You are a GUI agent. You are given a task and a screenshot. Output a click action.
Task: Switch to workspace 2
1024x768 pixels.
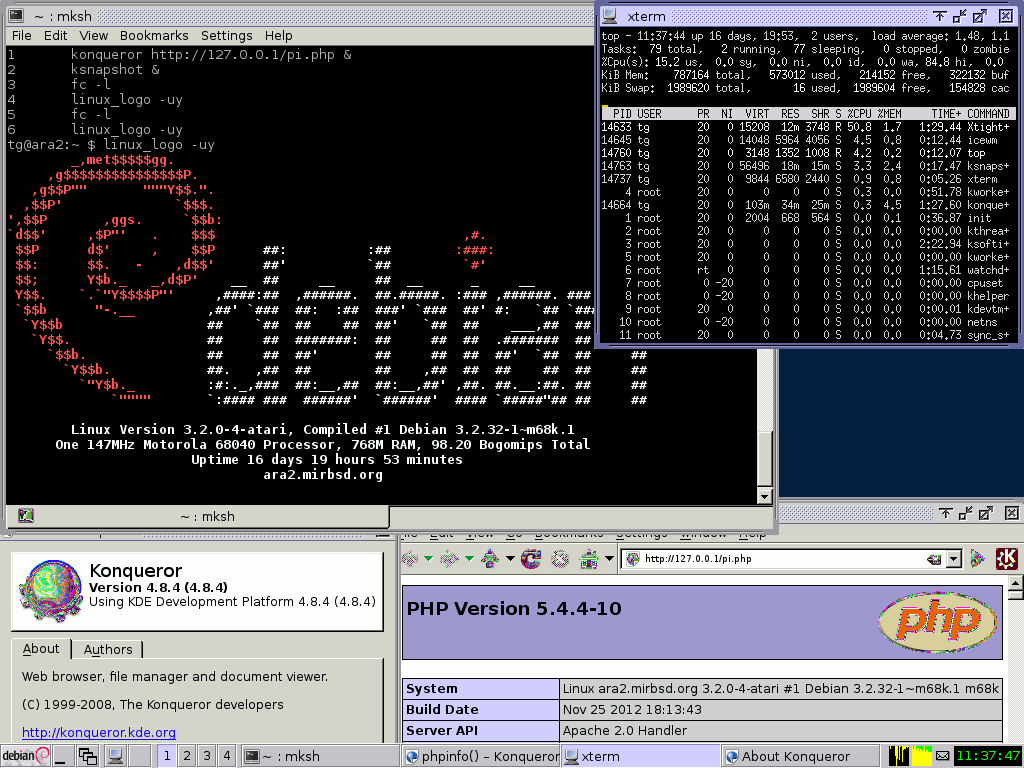(x=187, y=756)
